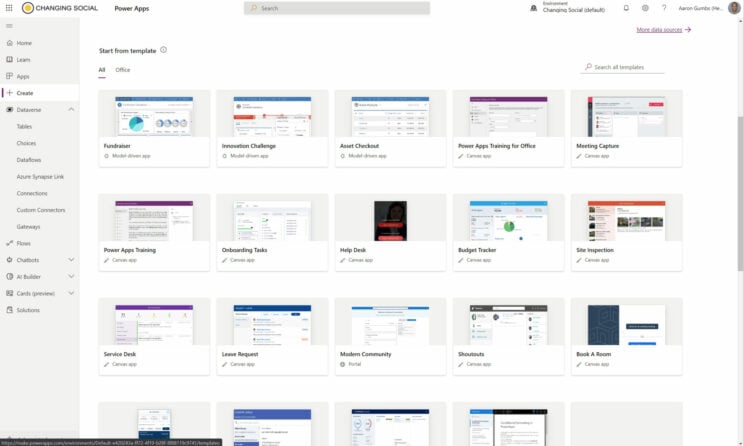Click the Apps grid icon in sidebar

[x=9, y=76]
